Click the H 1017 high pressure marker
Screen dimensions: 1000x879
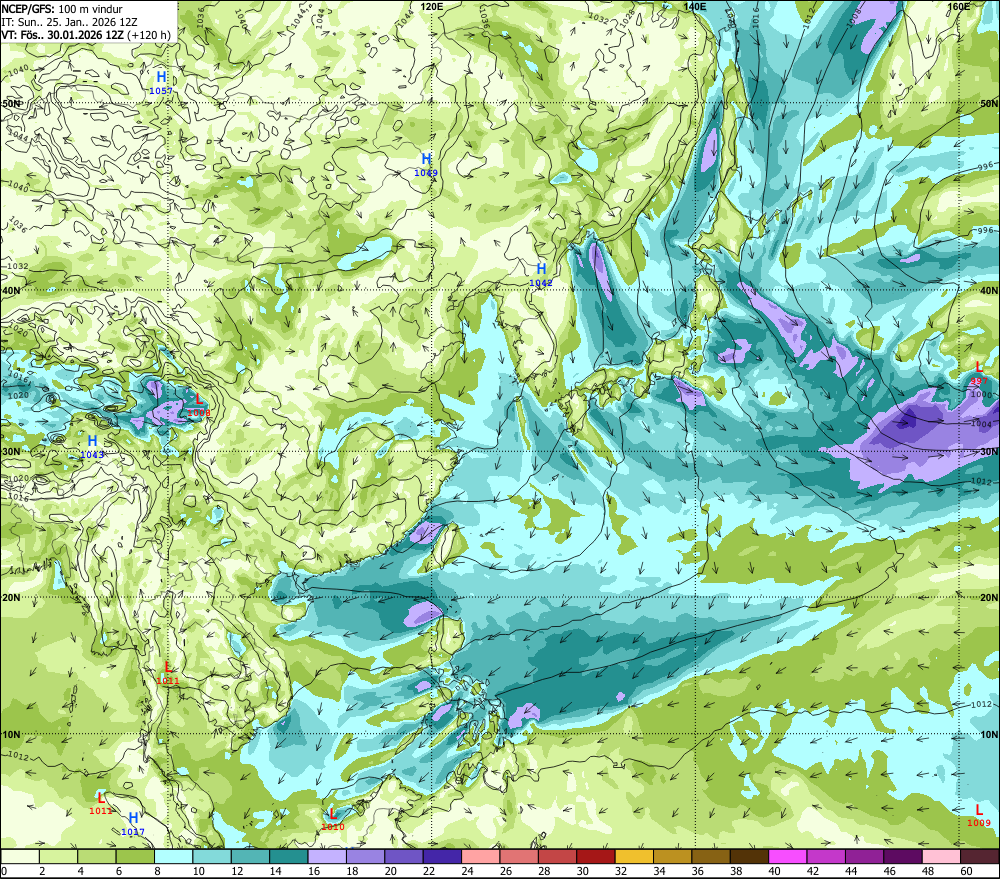click(x=133, y=824)
